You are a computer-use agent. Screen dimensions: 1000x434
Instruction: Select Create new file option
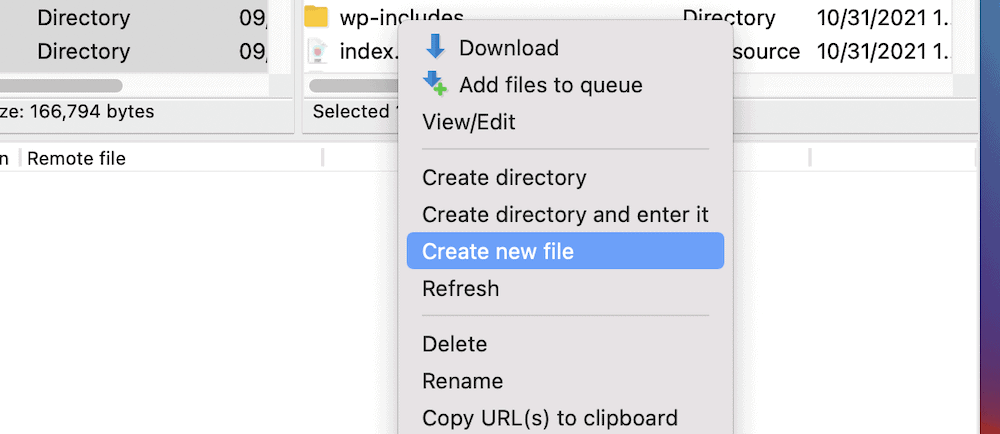click(565, 250)
